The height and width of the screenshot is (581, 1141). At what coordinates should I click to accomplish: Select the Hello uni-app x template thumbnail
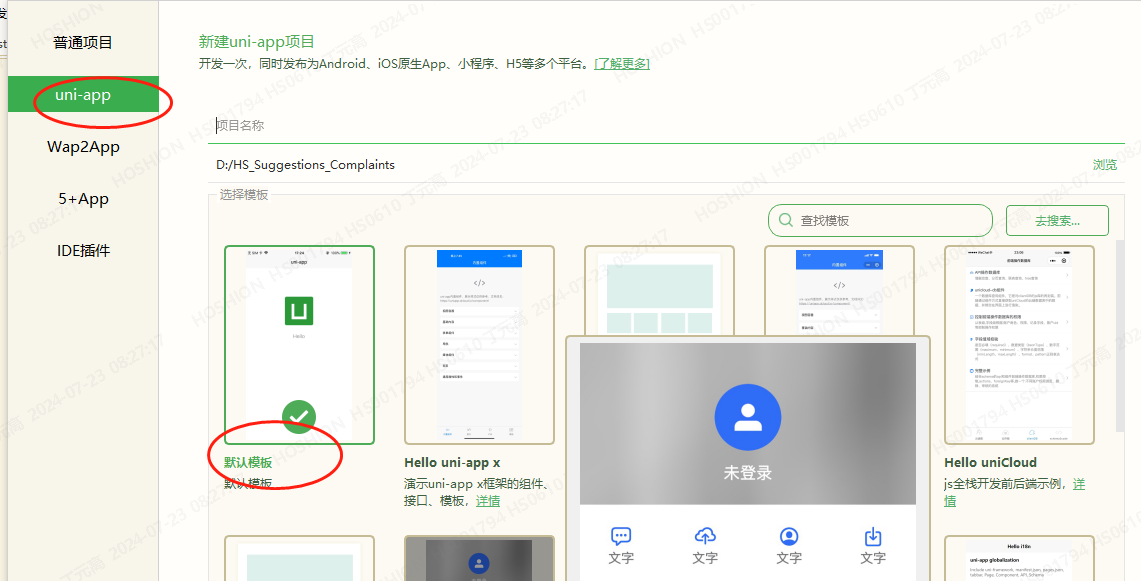click(480, 345)
